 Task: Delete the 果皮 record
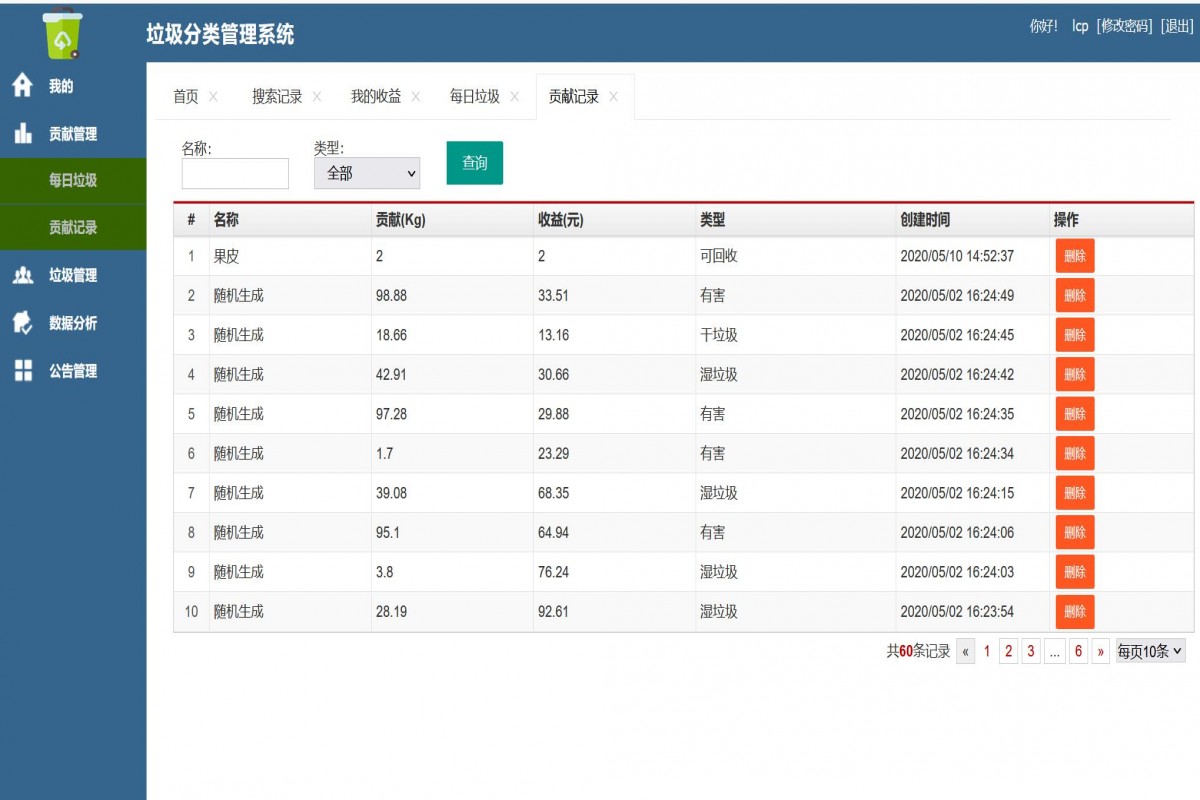[x=1075, y=255]
